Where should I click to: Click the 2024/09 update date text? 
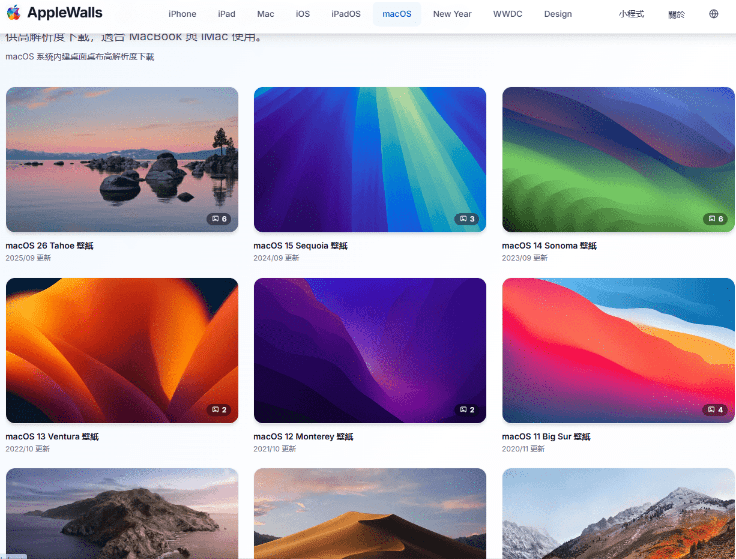coord(276,258)
